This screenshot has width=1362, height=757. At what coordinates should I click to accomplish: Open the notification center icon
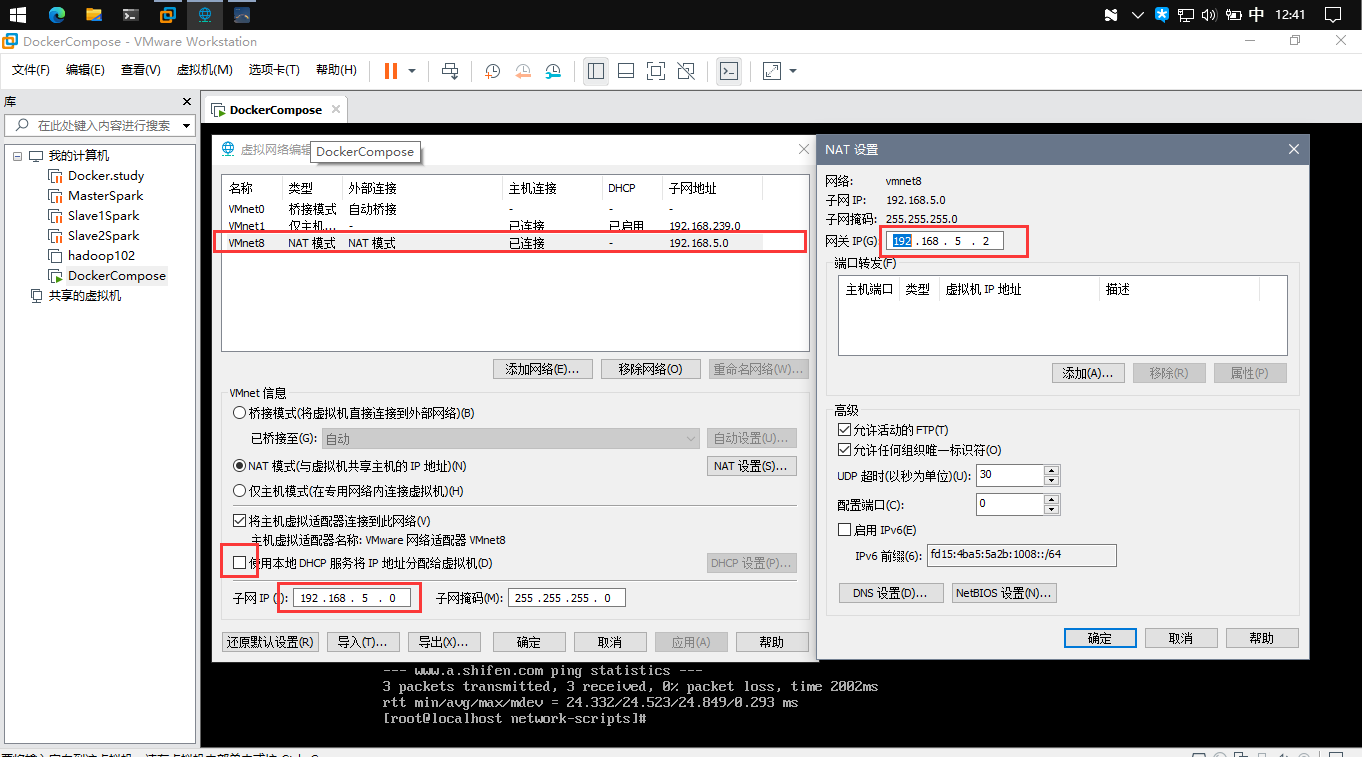[x=1333, y=15]
